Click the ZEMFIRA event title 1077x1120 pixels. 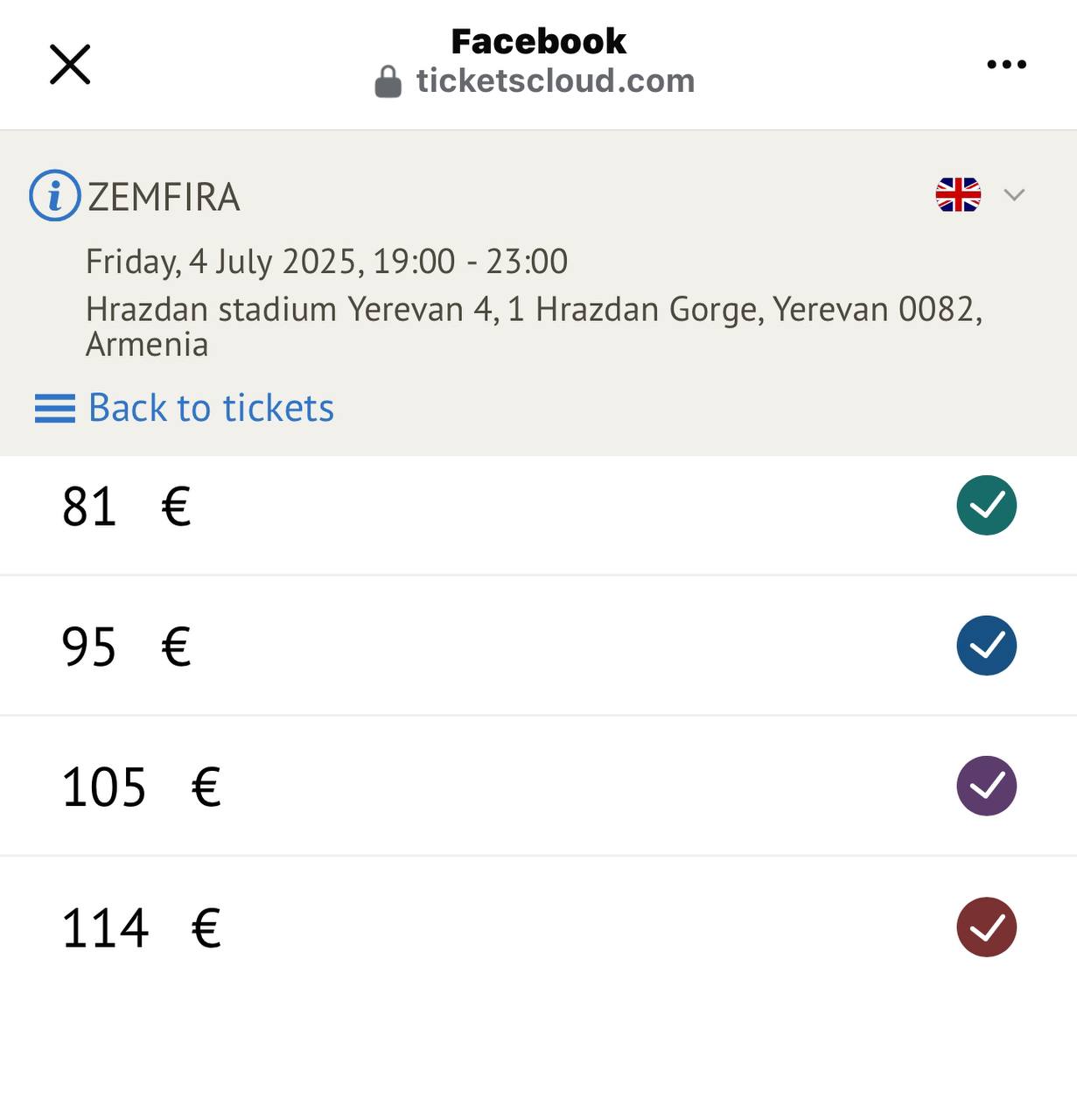pos(164,197)
